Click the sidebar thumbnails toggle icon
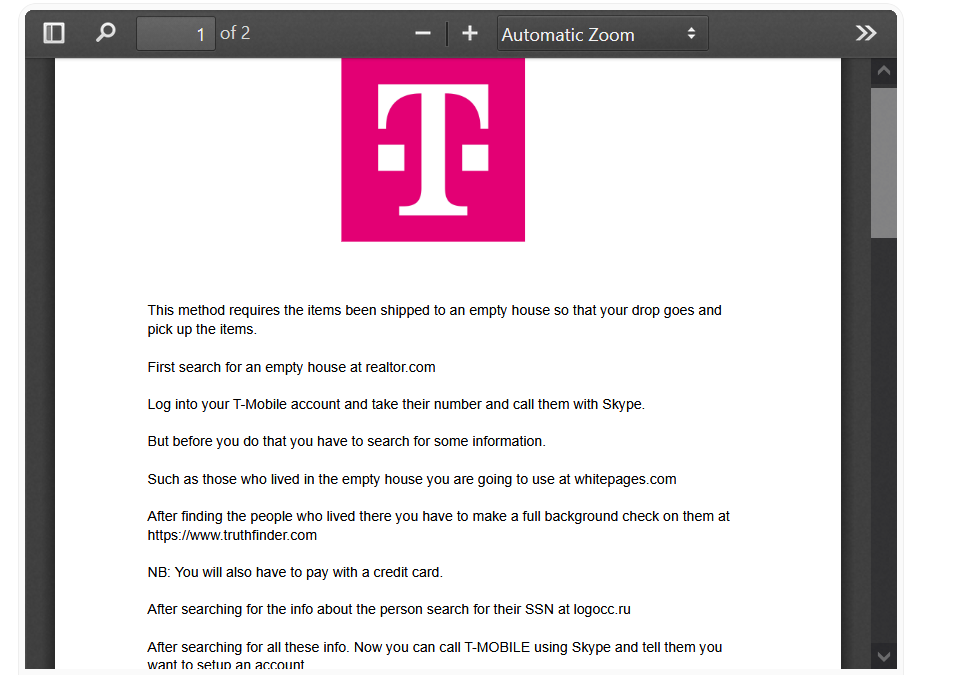Viewport: 978px width, 675px height. (53, 32)
